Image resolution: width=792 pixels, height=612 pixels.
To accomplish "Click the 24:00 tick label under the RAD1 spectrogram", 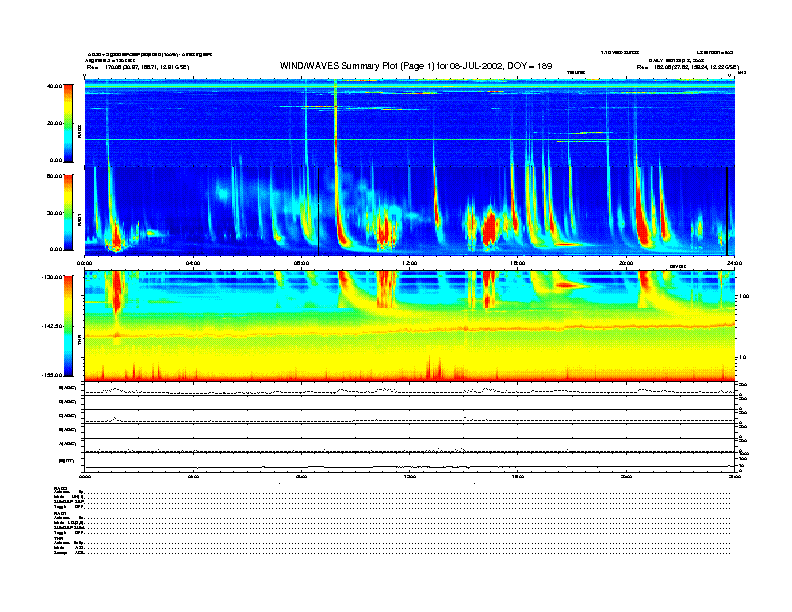I will [x=734, y=263].
